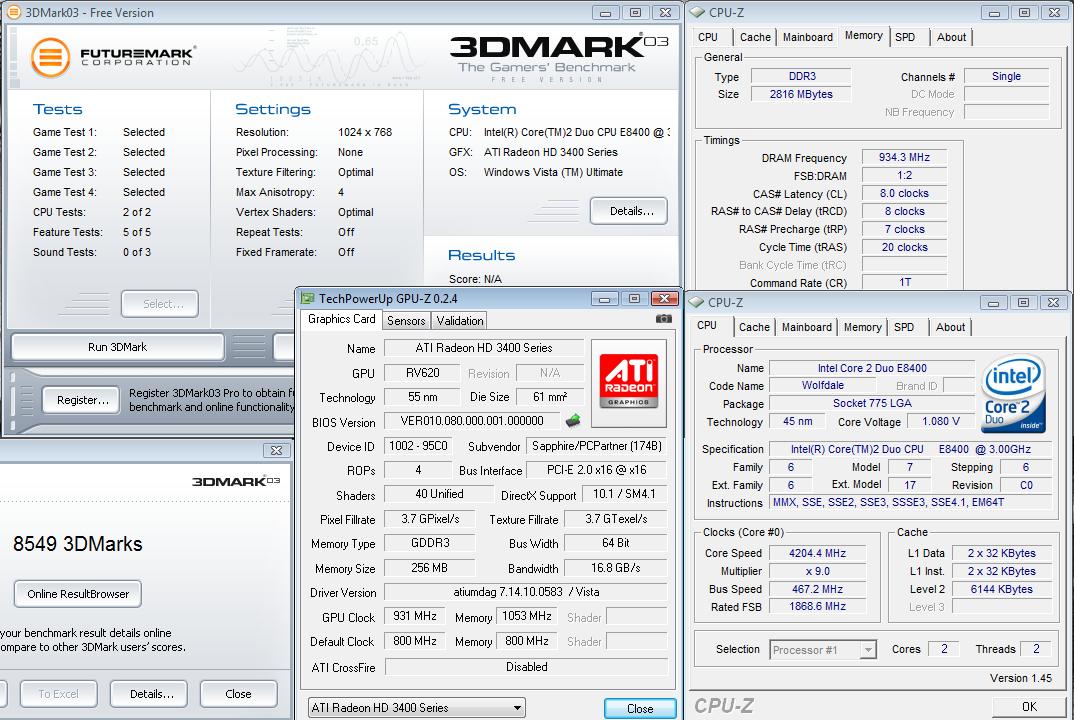Click the Memory Size 2816 MBytes value
Image resolution: width=1074 pixels, height=720 pixels.
pos(801,94)
